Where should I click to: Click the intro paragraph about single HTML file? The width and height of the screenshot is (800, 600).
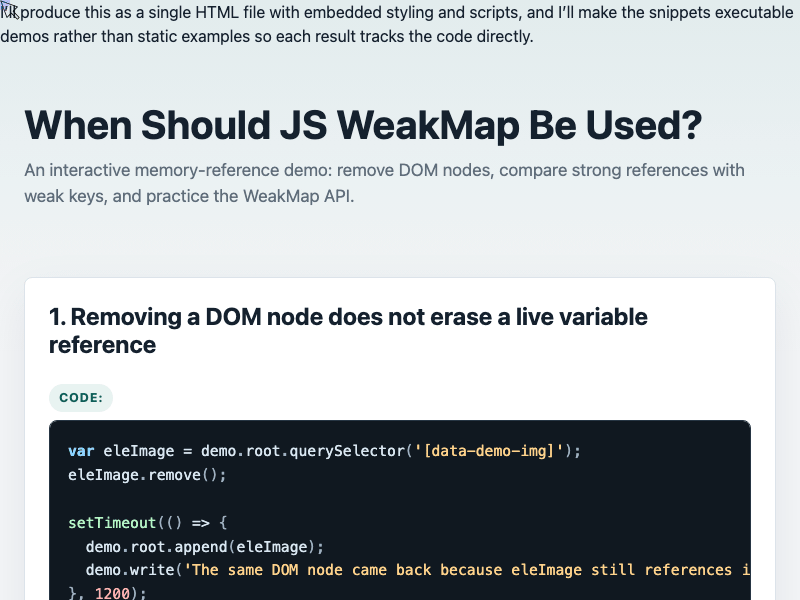[x=397, y=24]
